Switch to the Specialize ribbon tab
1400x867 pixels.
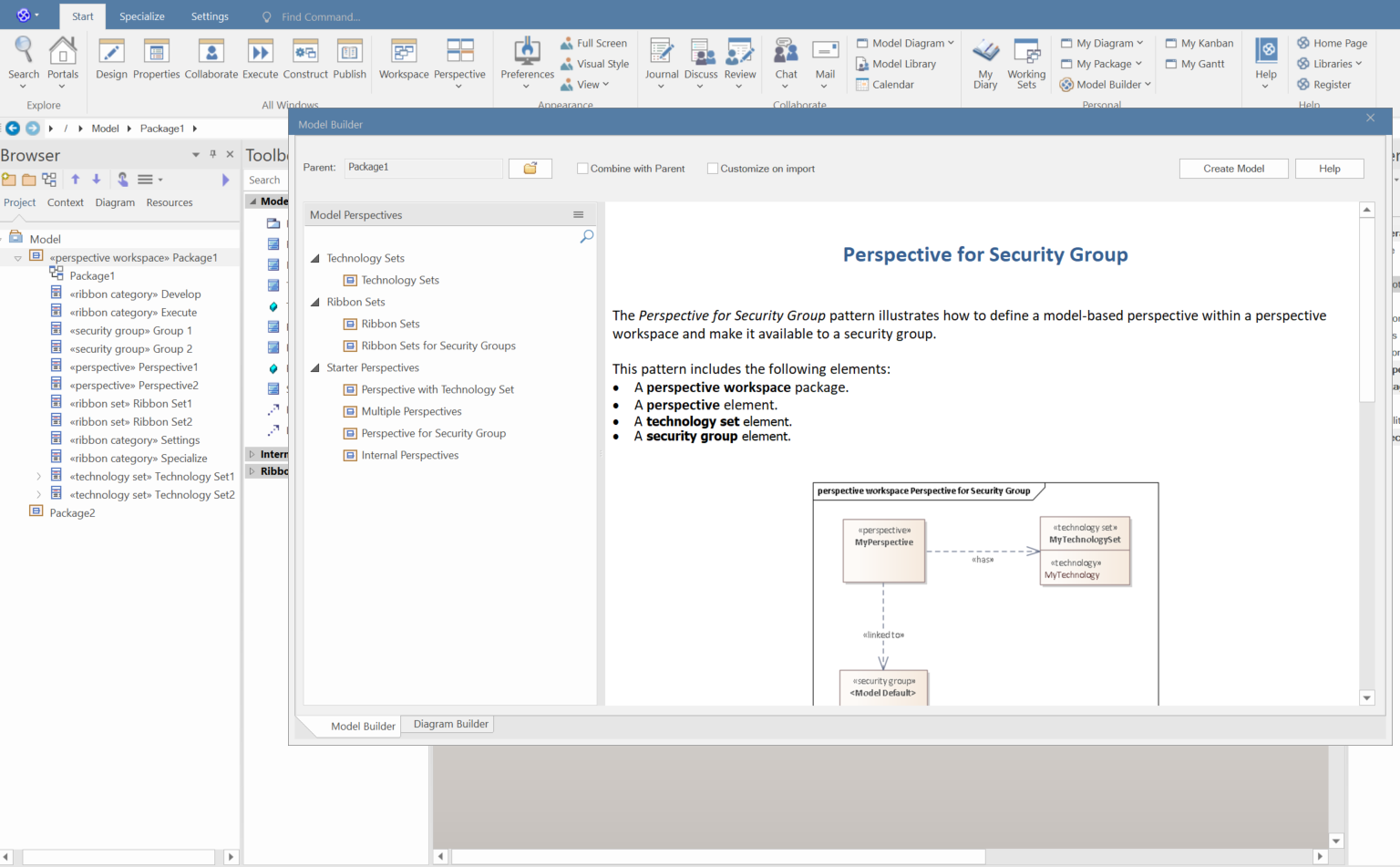coord(142,16)
